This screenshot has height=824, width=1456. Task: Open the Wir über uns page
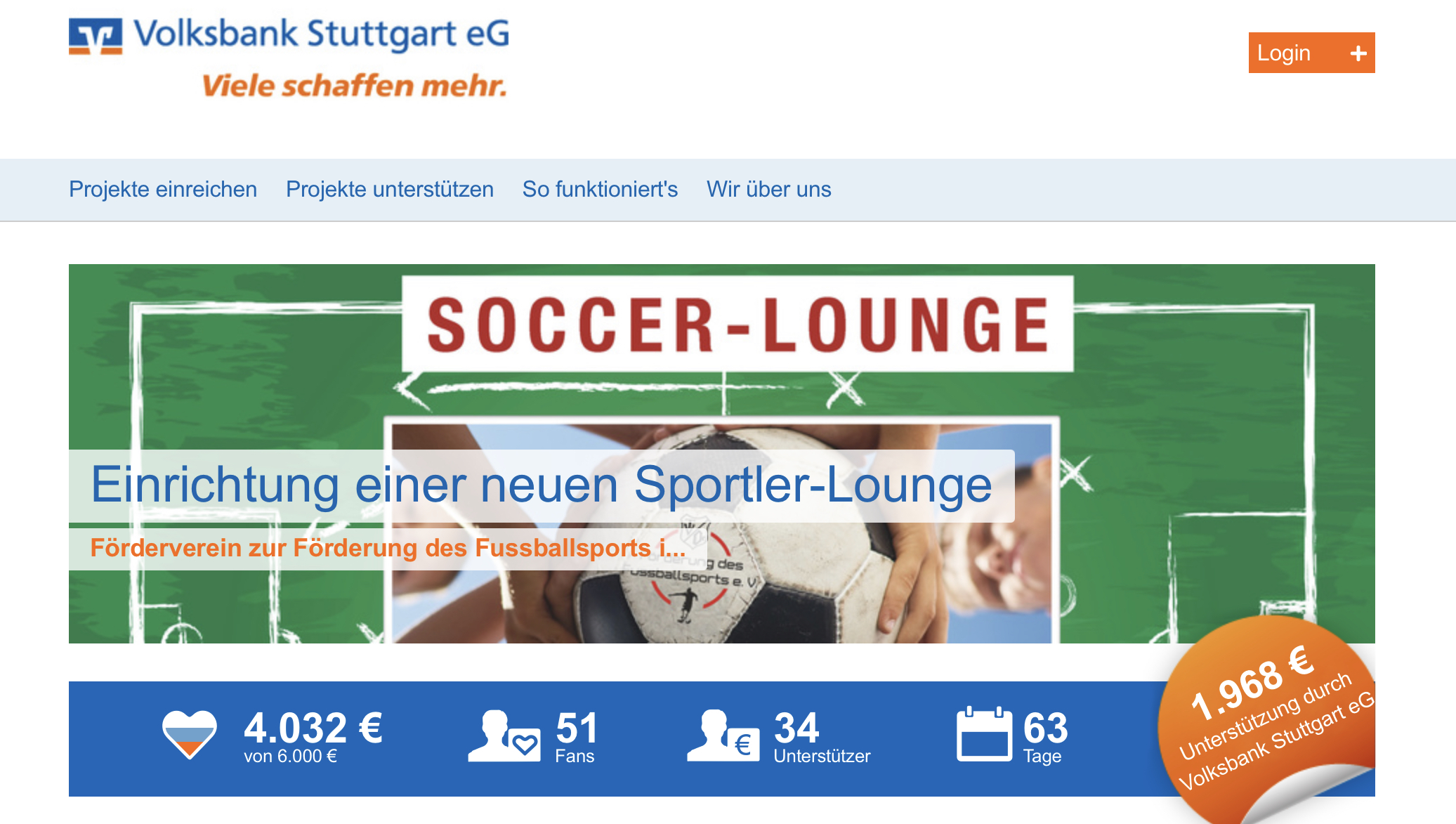pyautogui.click(x=769, y=190)
